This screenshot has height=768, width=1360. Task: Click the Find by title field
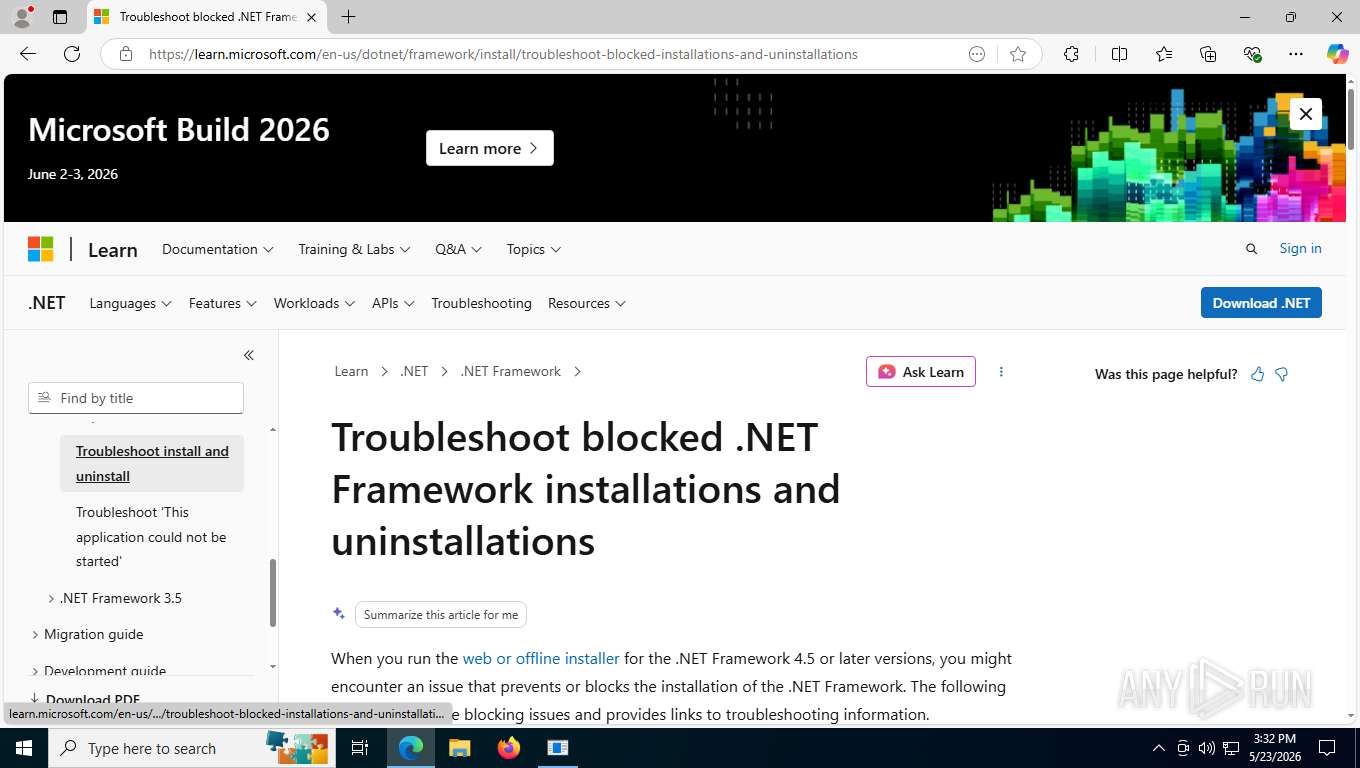coord(136,398)
